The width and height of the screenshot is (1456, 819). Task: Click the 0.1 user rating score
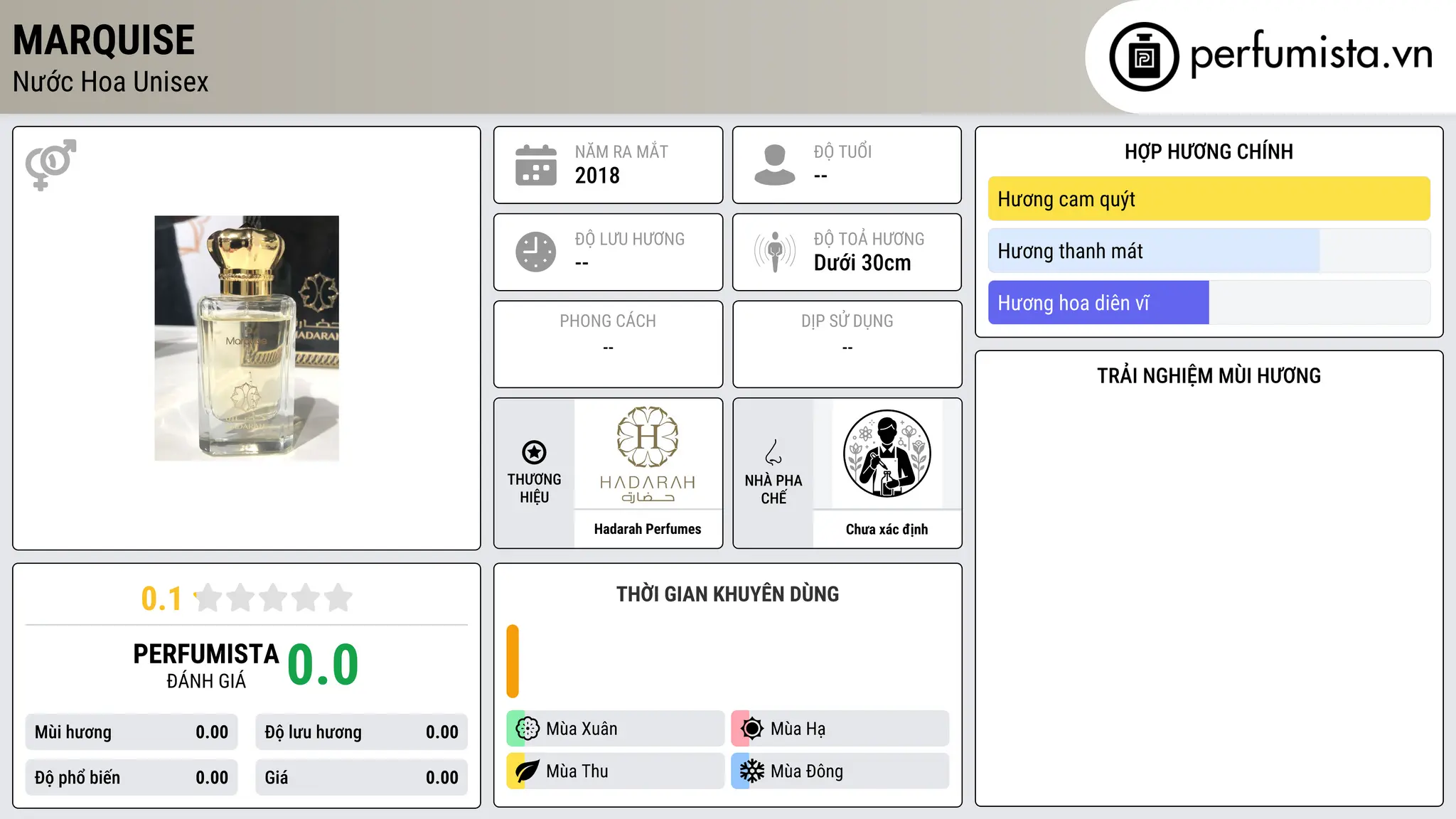coord(161,599)
